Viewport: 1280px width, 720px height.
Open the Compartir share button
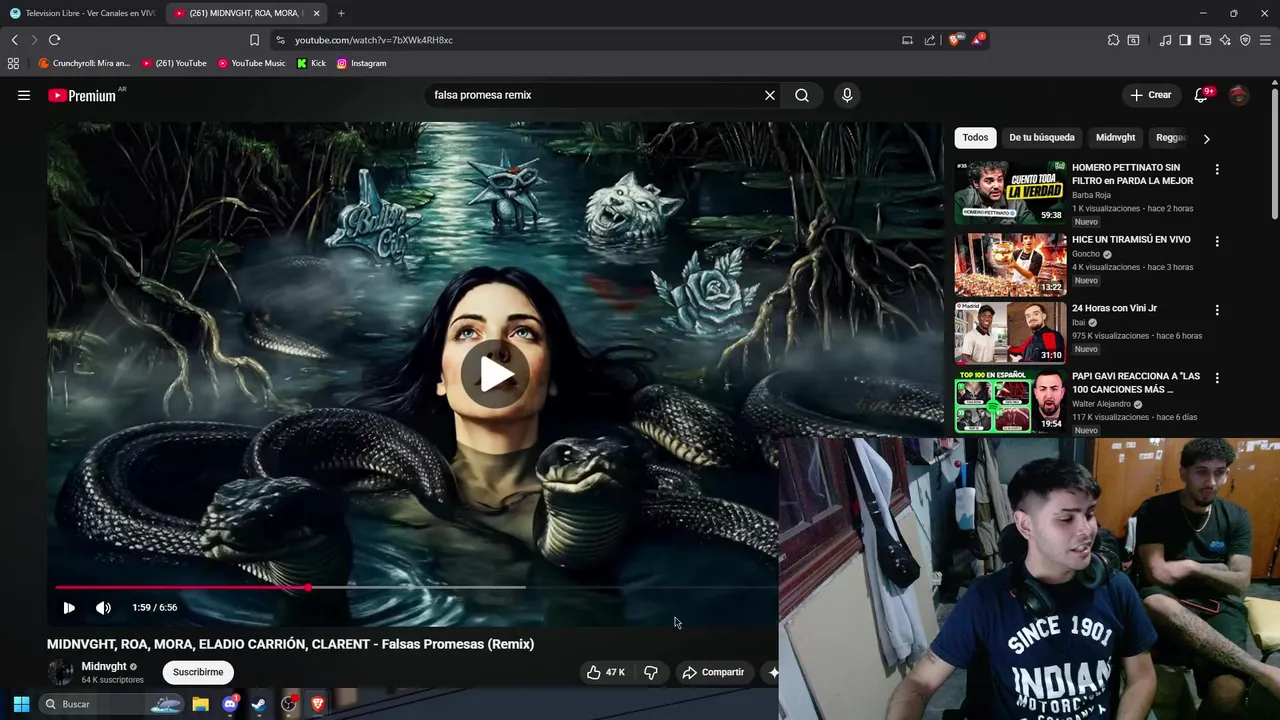coord(713,672)
